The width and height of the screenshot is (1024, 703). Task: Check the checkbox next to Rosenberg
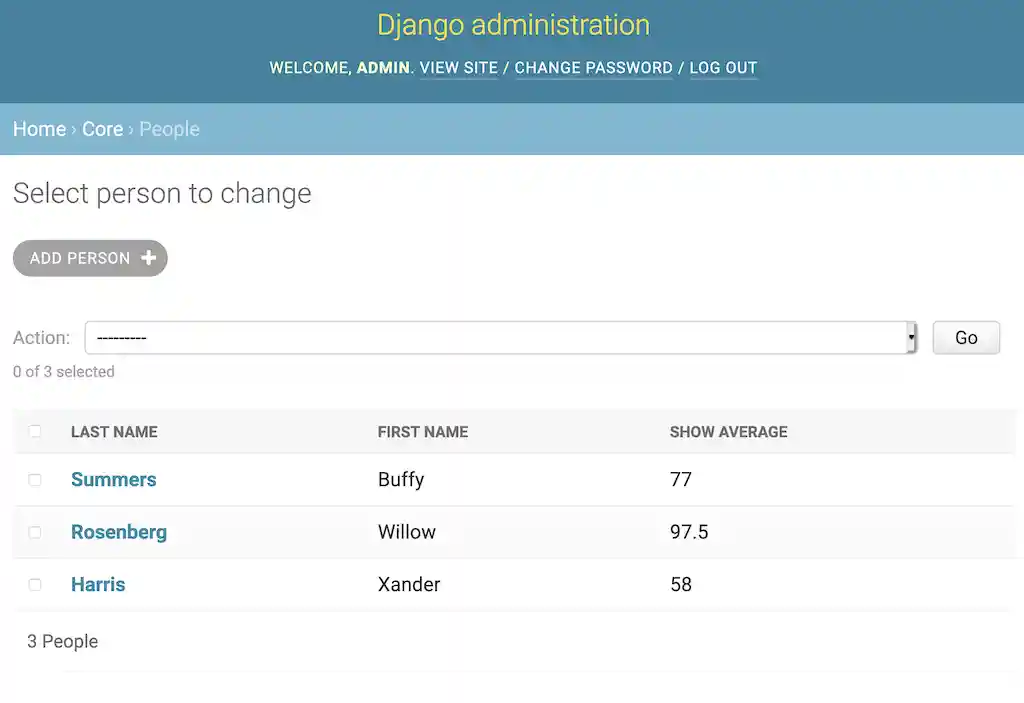35,532
